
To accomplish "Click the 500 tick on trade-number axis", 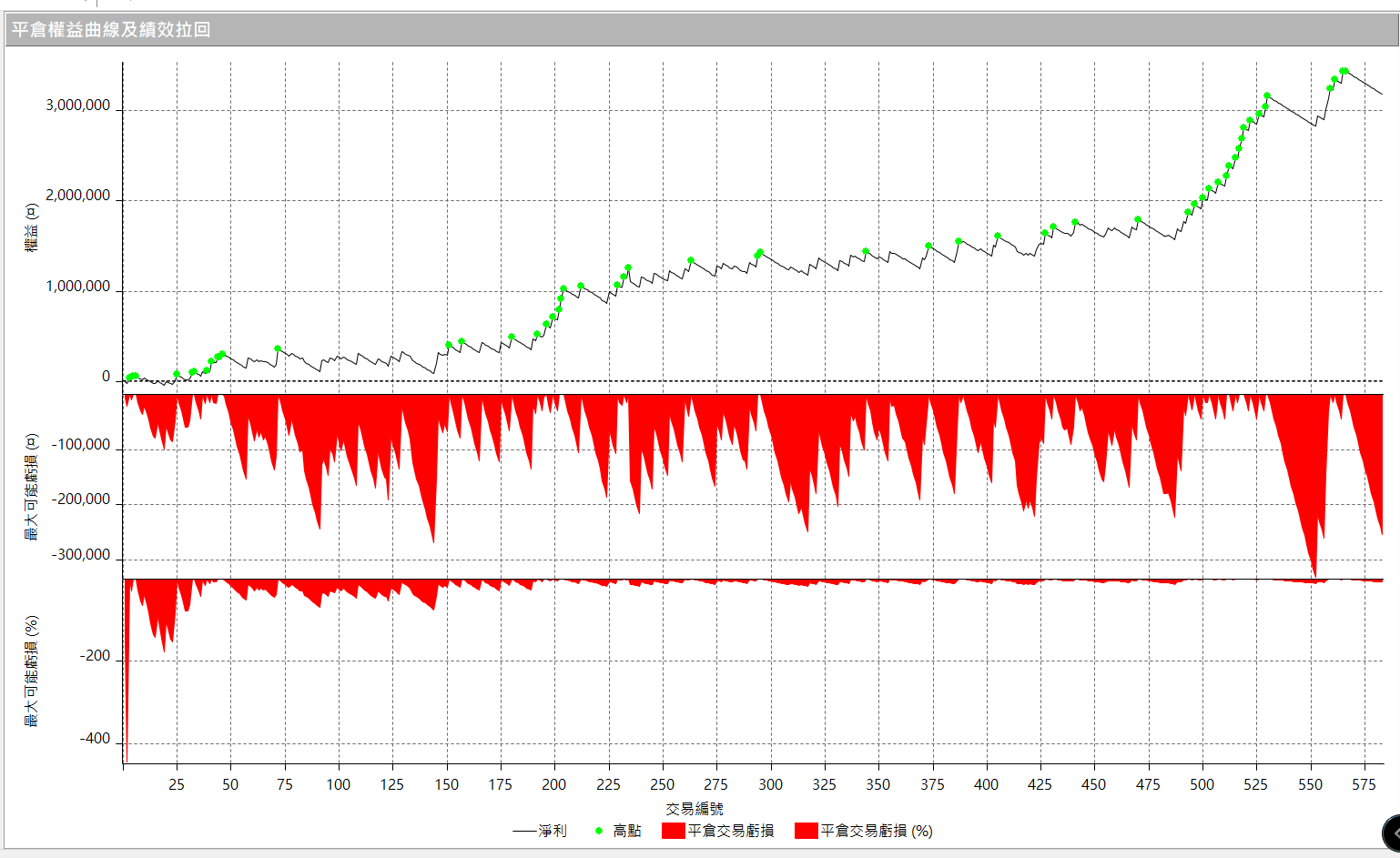I will pos(1202,784).
